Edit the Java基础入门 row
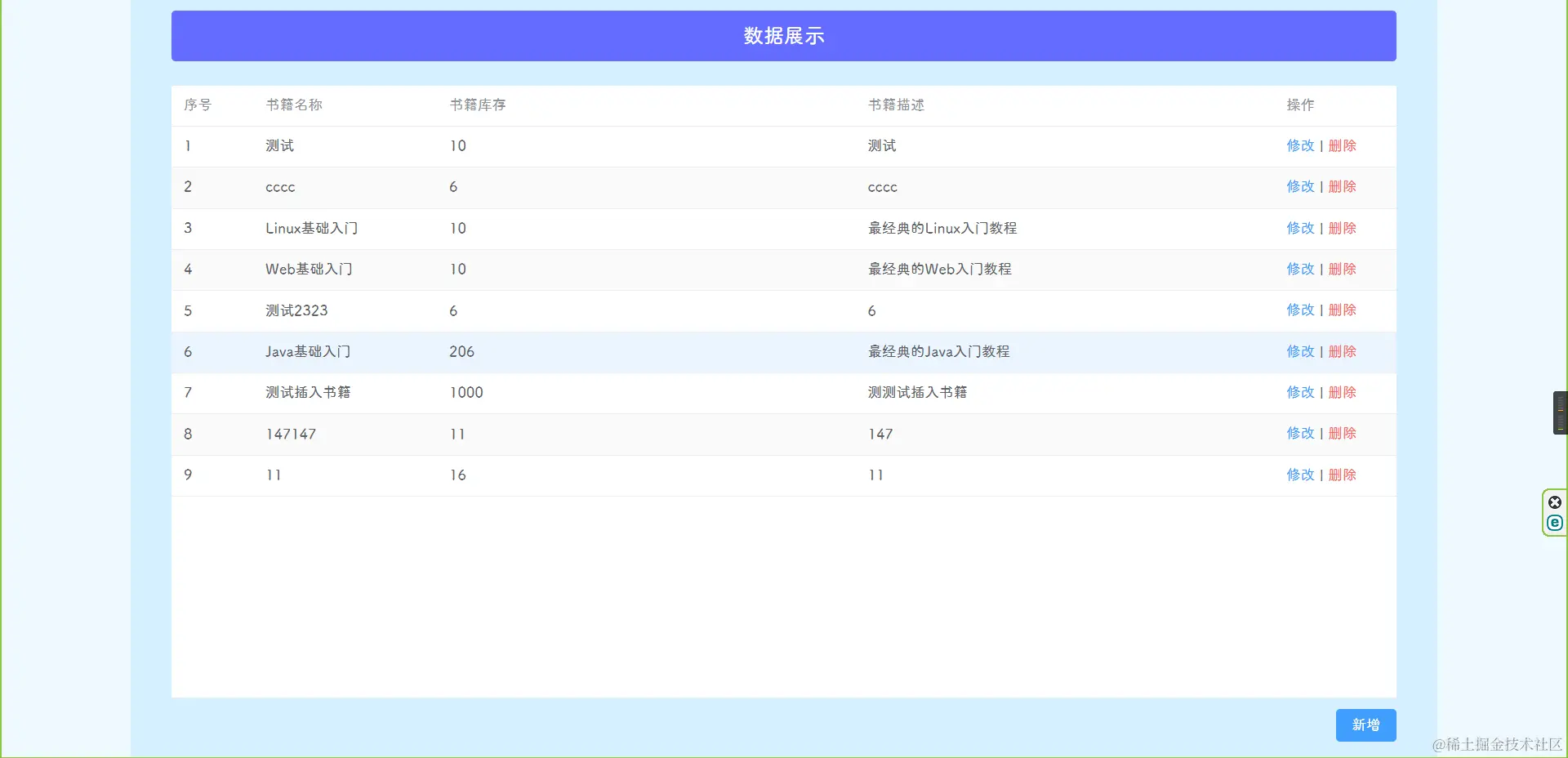 tap(1300, 351)
